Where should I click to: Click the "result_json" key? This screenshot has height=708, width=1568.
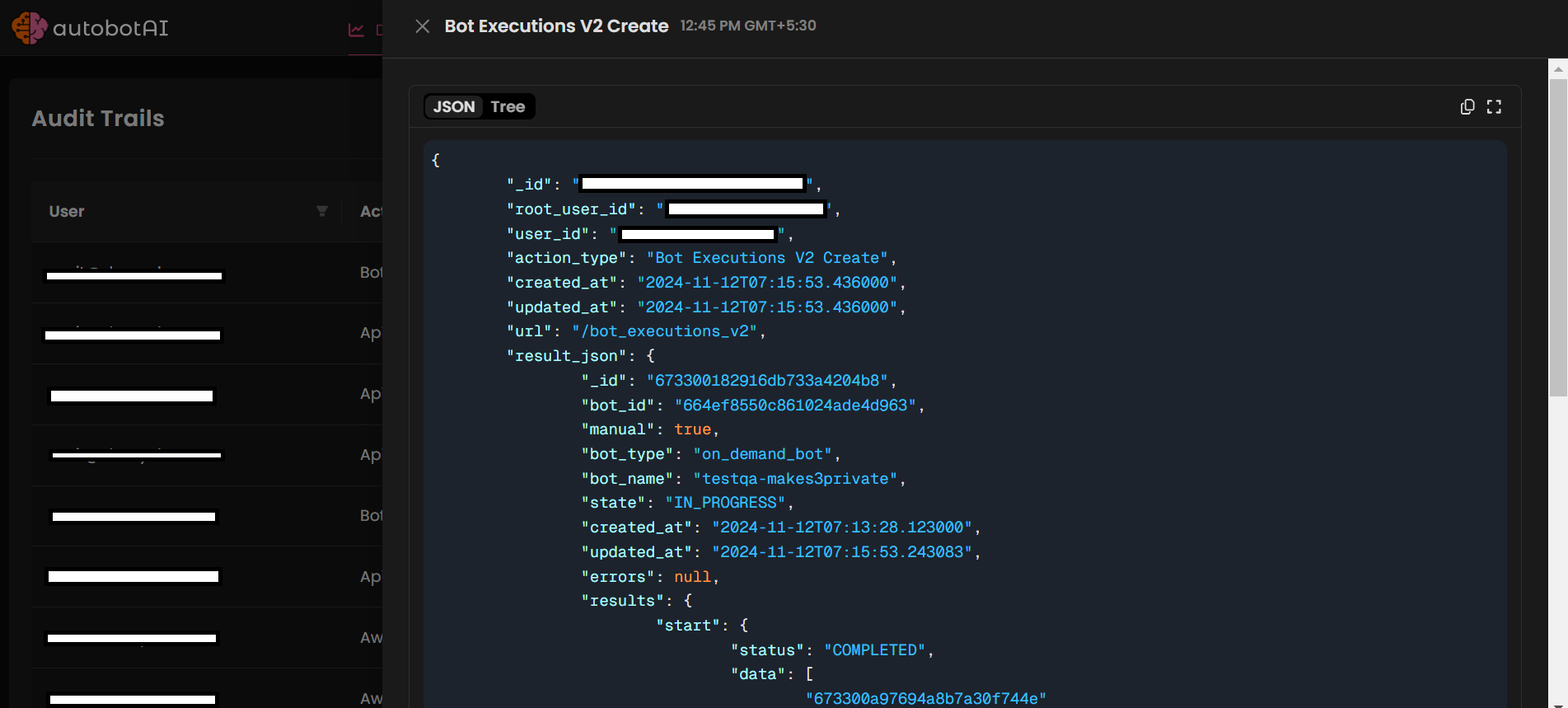[566, 356]
